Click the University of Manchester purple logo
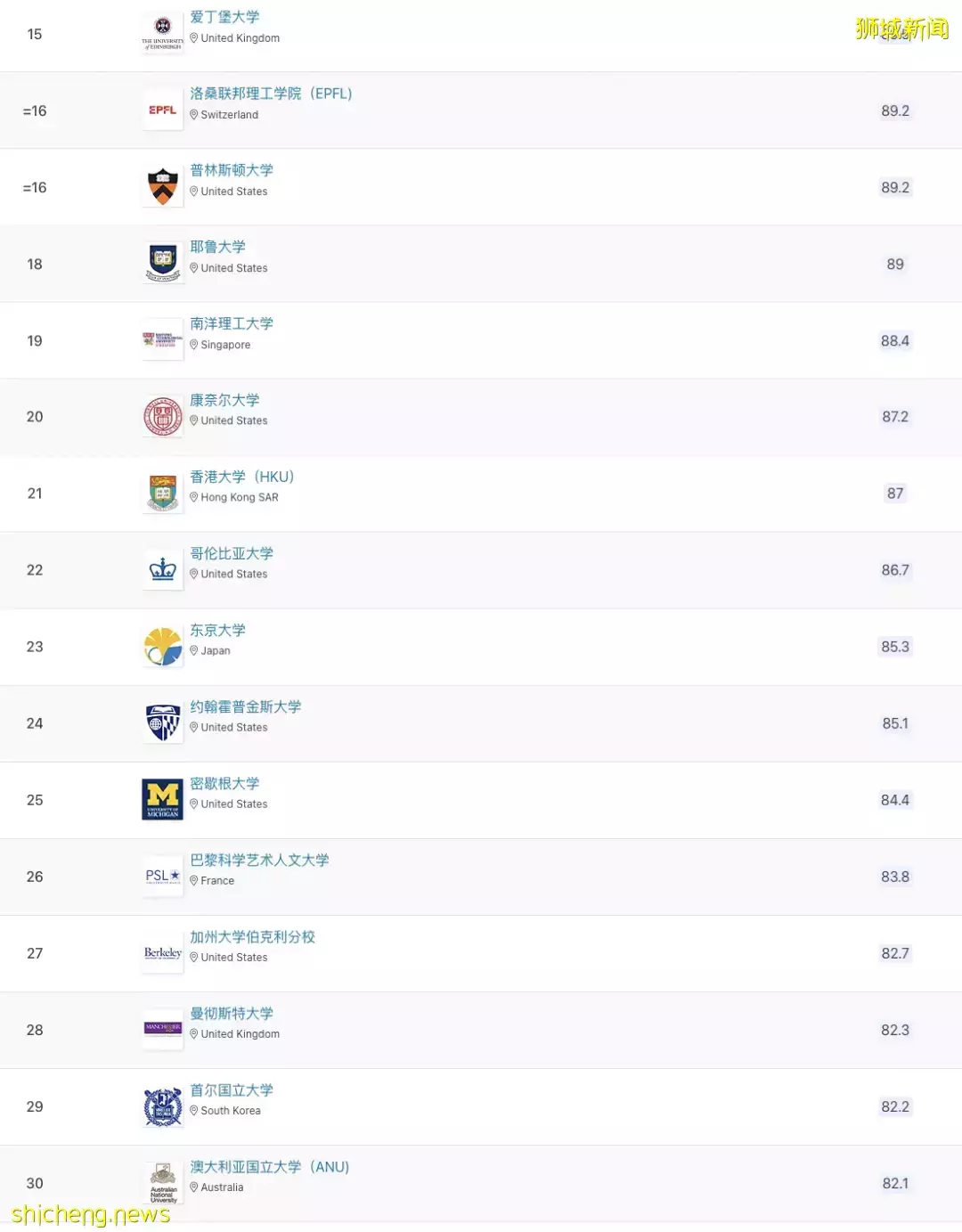 (x=162, y=1029)
